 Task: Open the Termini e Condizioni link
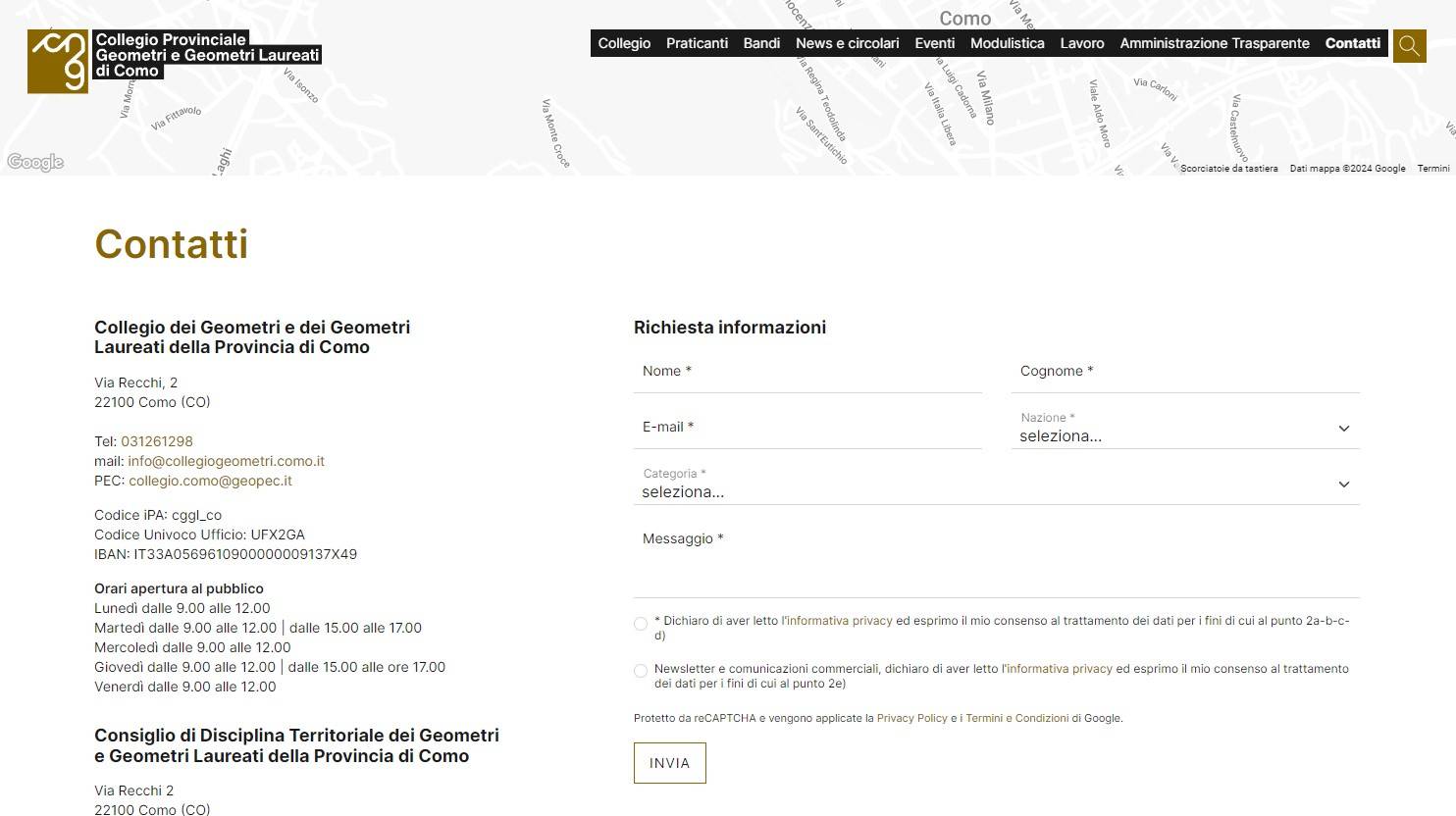pyautogui.click(x=1016, y=718)
